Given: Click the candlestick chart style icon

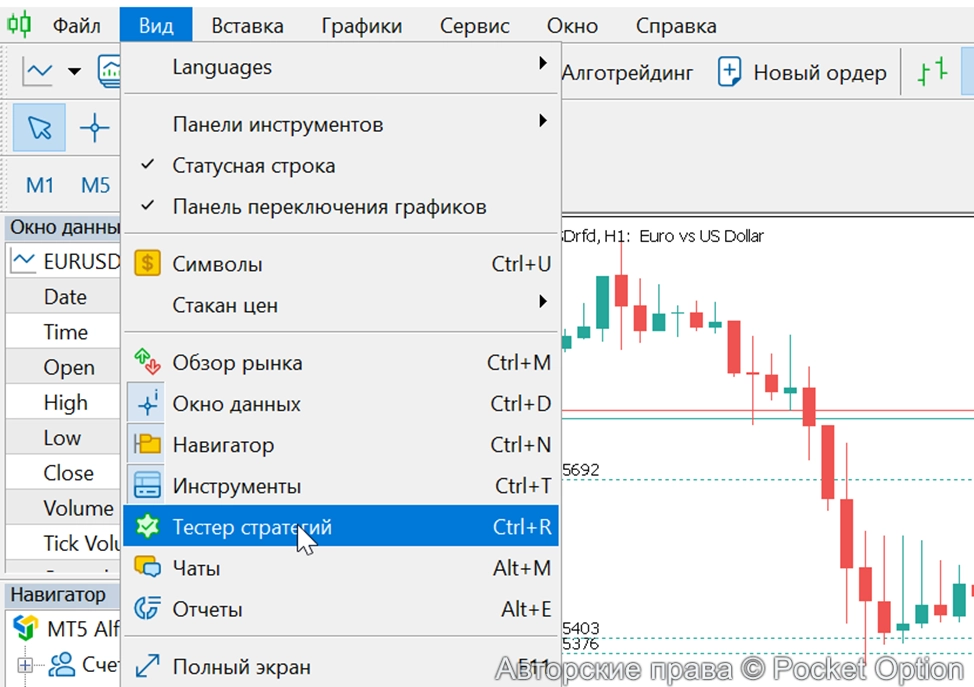Looking at the screenshot, I should pos(110,70).
